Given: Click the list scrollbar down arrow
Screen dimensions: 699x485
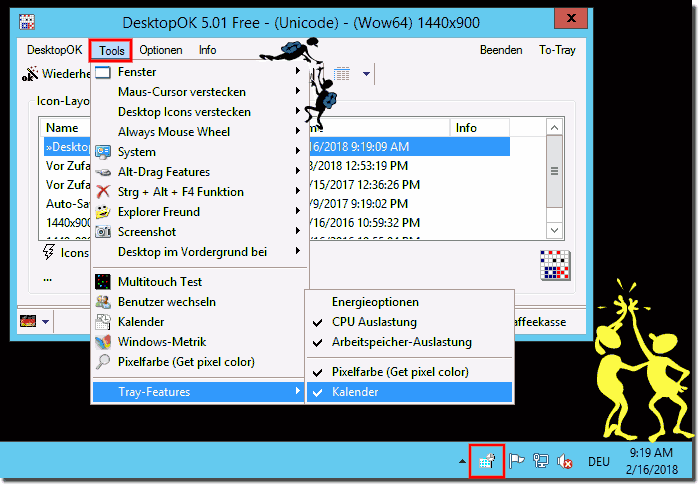Looking at the screenshot, I should pos(554,230).
